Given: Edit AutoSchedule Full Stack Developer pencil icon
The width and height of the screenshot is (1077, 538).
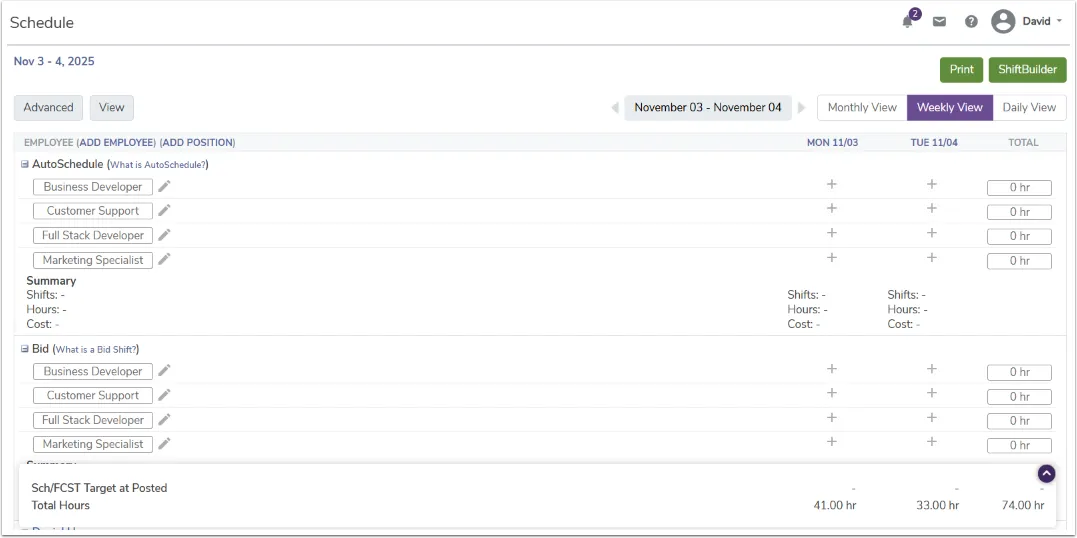Looking at the screenshot, I should click(x=163, y=234).
